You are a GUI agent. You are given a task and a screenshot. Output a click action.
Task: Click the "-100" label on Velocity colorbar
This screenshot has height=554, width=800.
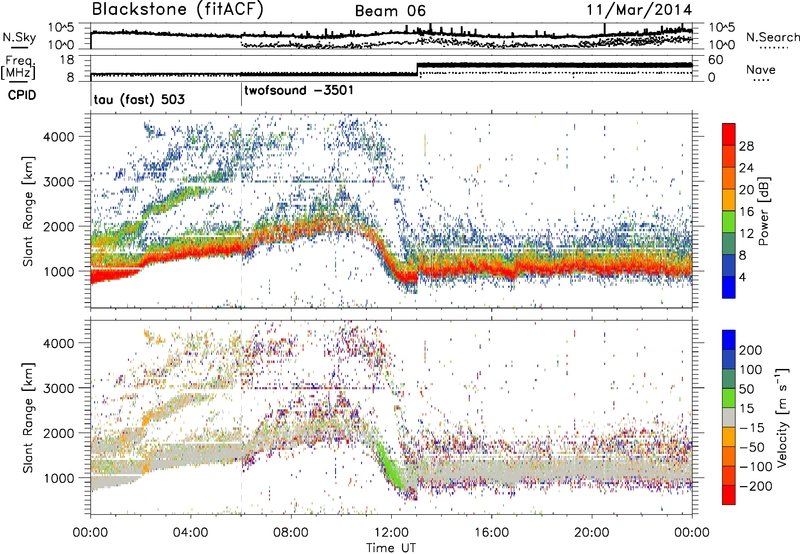coord(755,467)
